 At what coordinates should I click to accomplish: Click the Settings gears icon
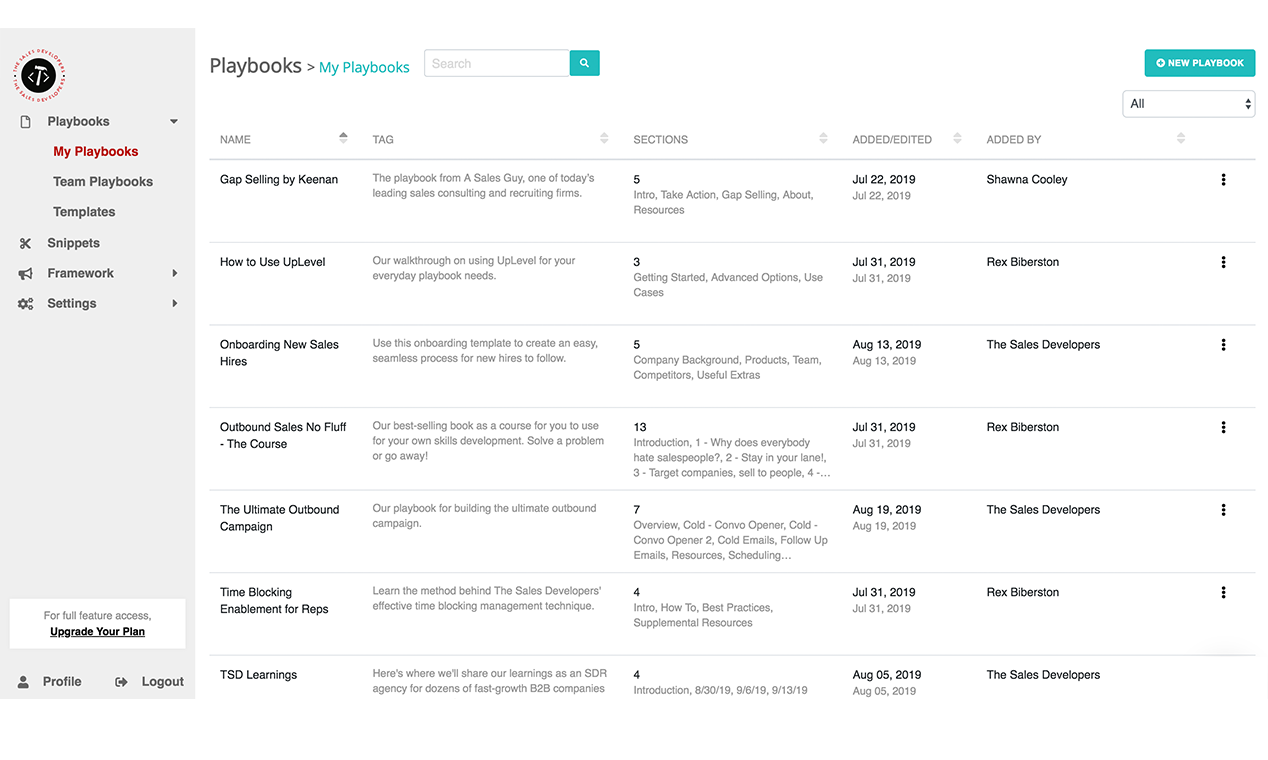[26, 304]
